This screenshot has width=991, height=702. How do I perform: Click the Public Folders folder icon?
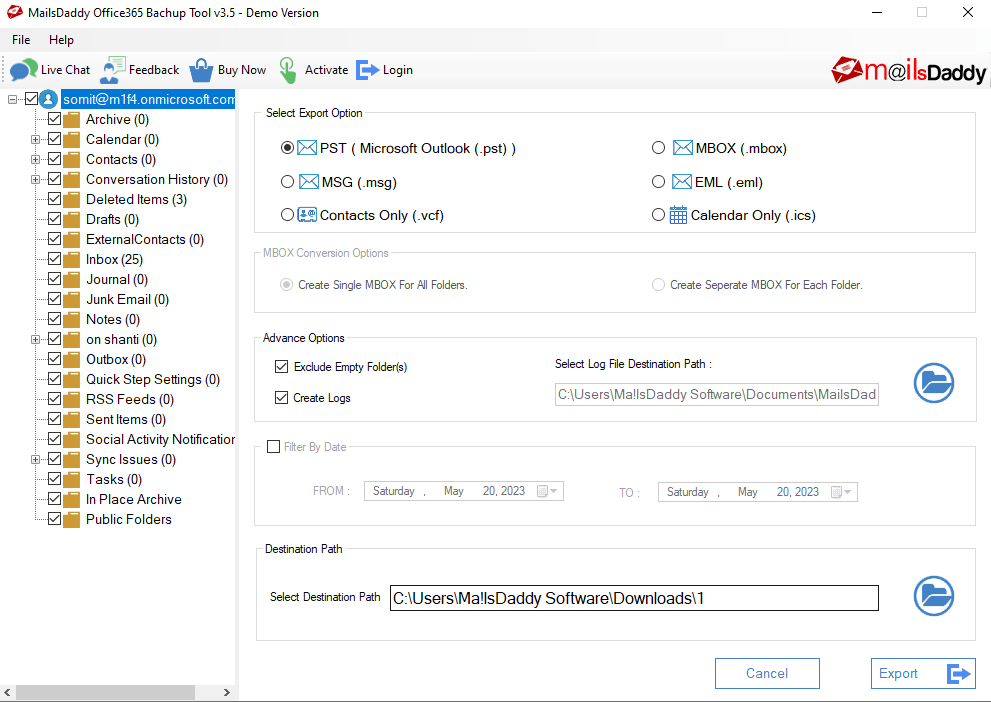pos(71,519)
